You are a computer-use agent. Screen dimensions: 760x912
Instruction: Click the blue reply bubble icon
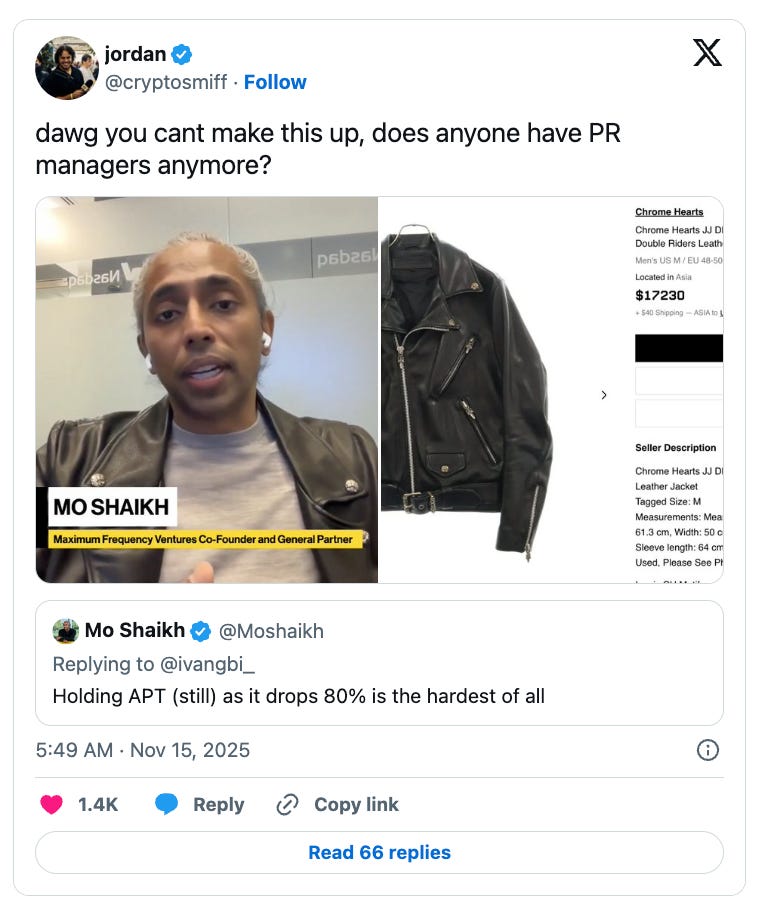(166, 804)
